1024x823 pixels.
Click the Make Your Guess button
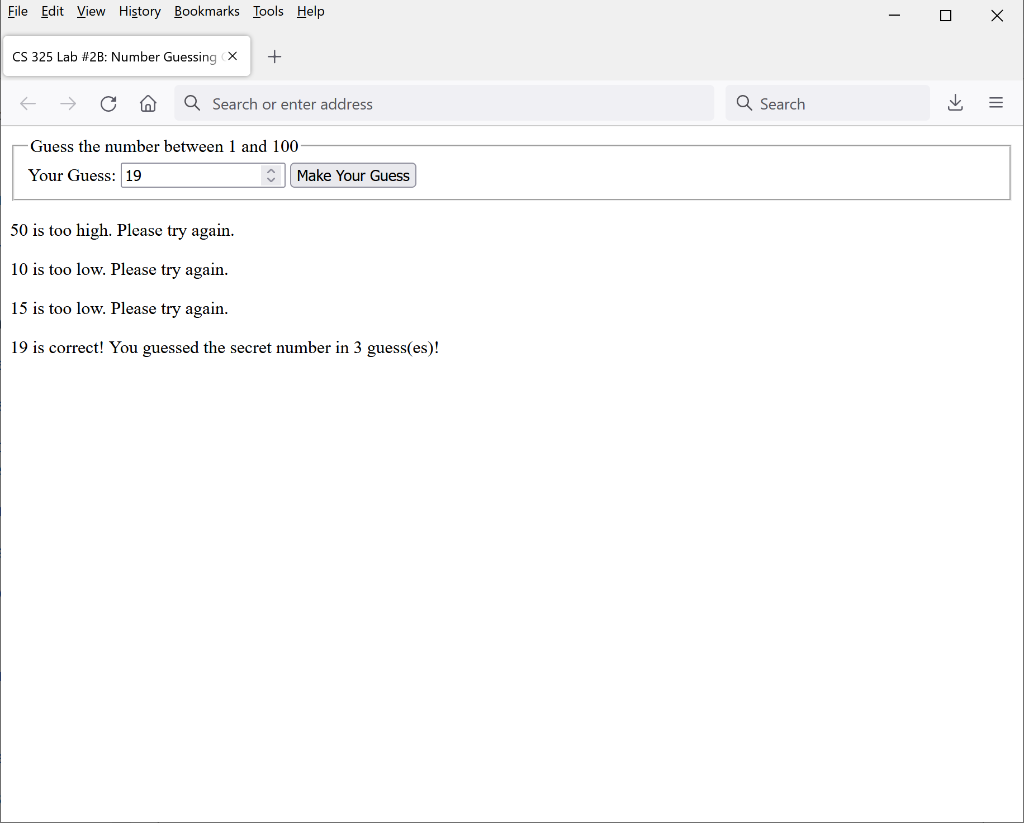(x=353, y=176)
